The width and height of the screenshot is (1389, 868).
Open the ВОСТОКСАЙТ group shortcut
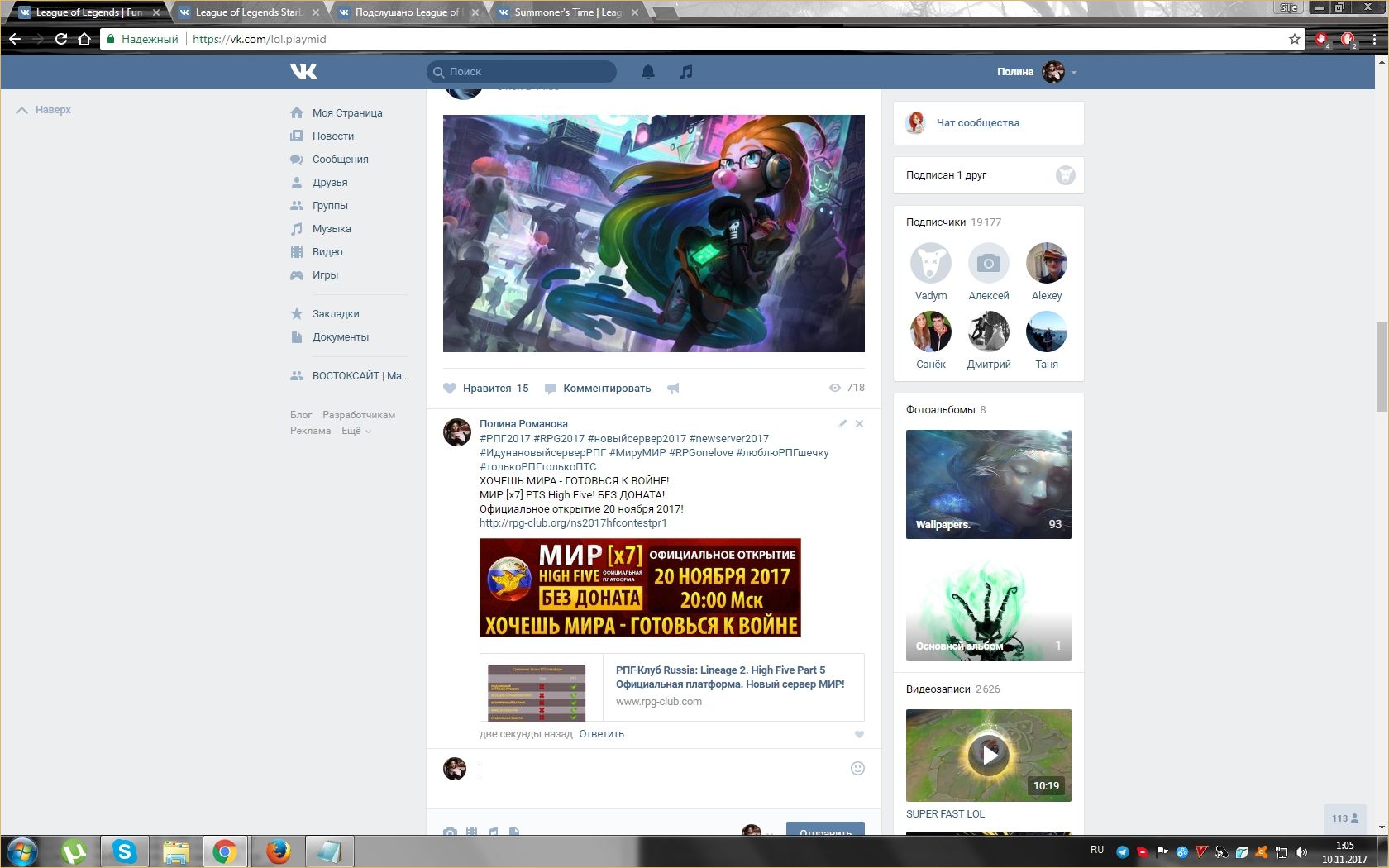tap(359, 376)
